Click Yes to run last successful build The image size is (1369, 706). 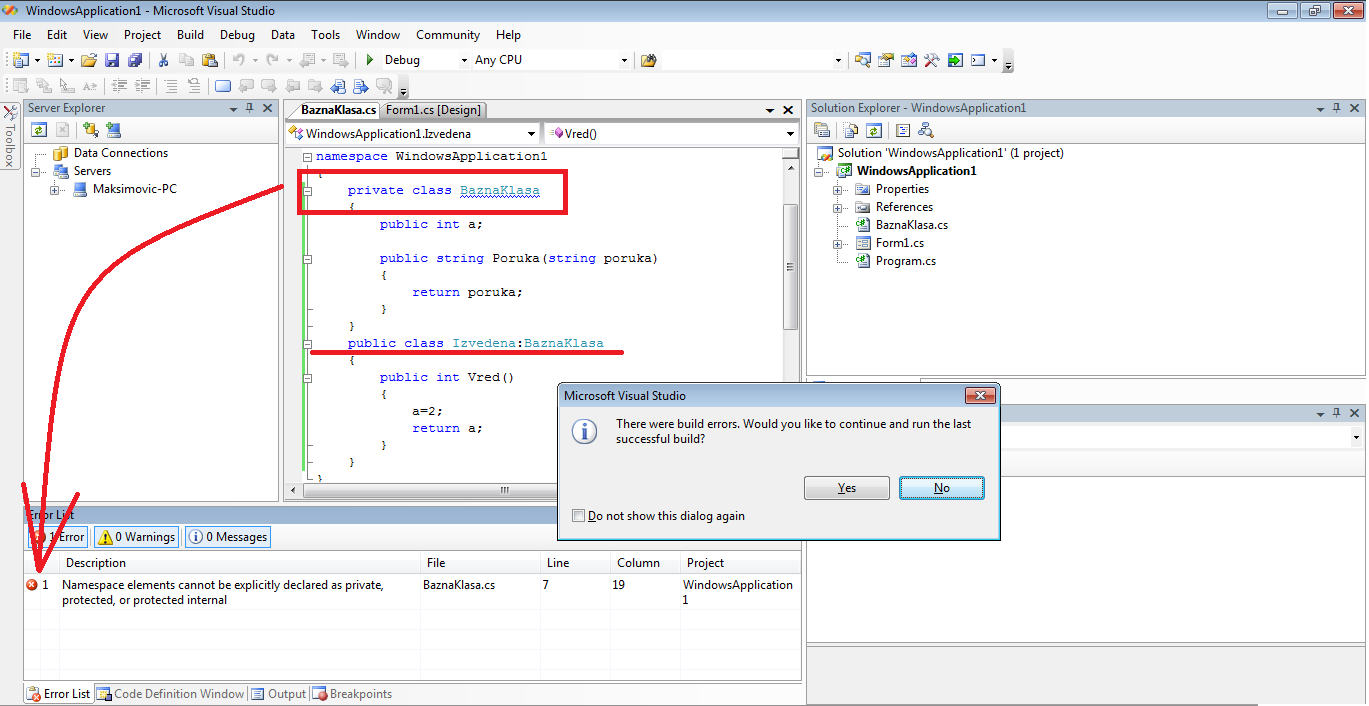846,488
